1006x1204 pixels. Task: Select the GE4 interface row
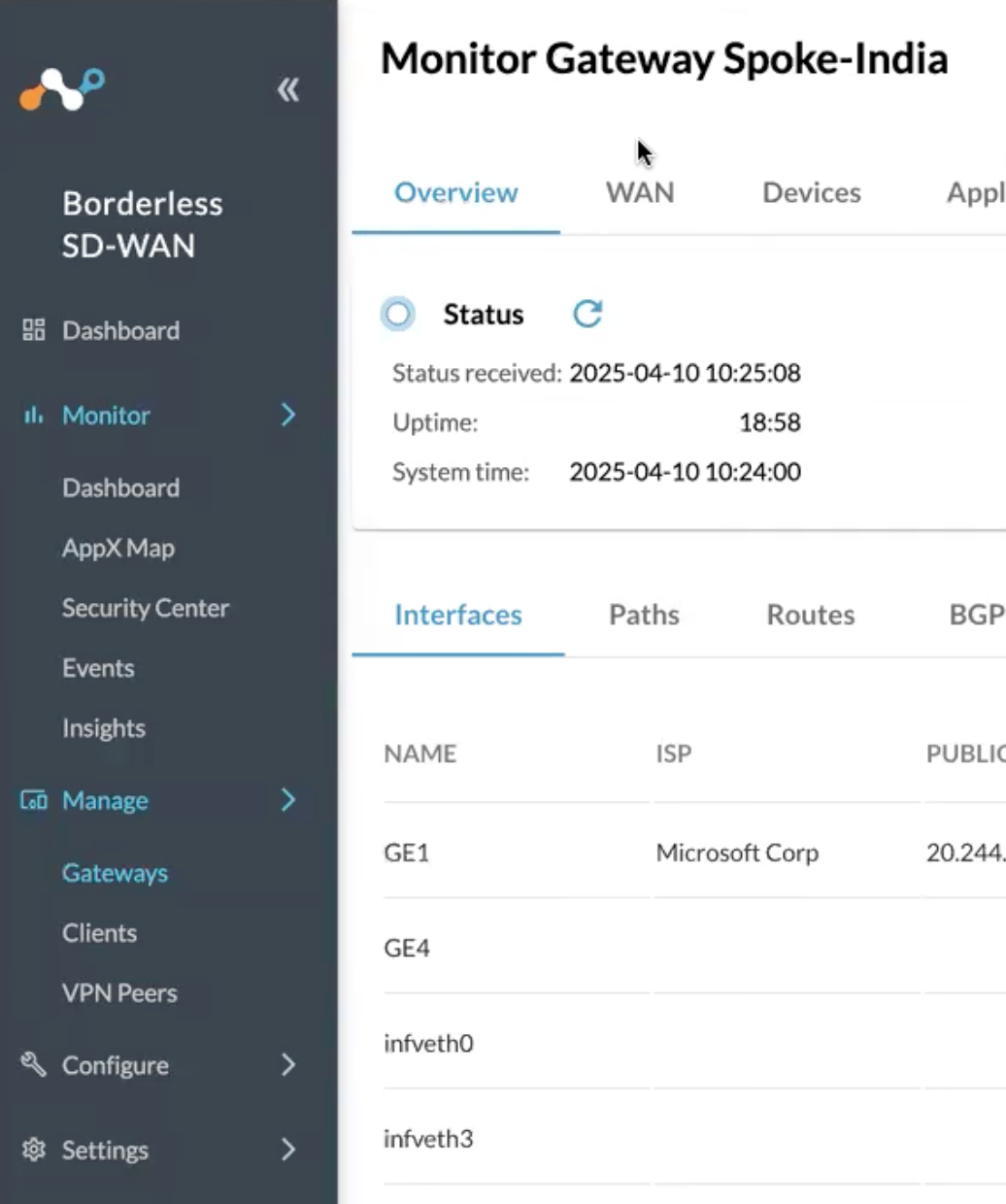coord(694,948)
